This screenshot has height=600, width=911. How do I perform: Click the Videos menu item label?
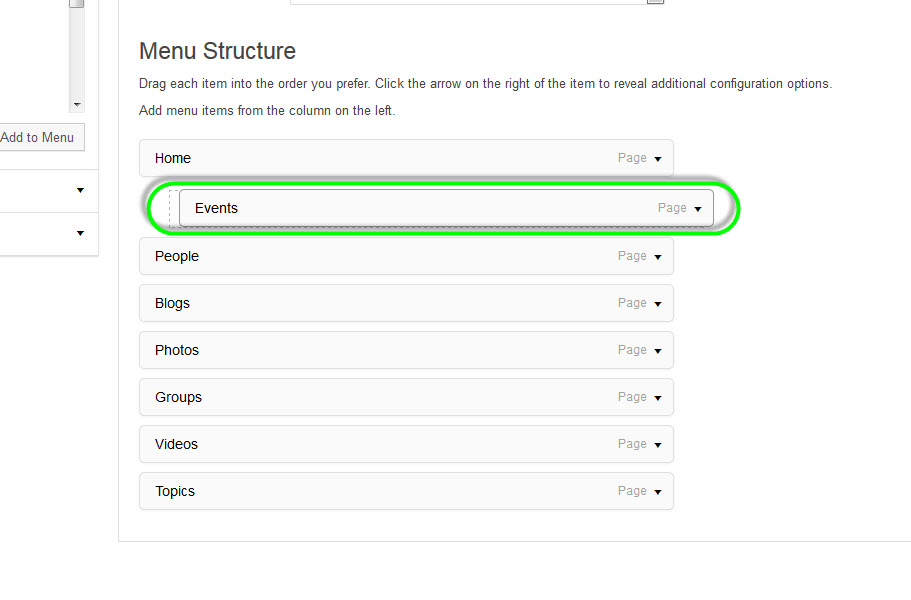coord(176,444)
